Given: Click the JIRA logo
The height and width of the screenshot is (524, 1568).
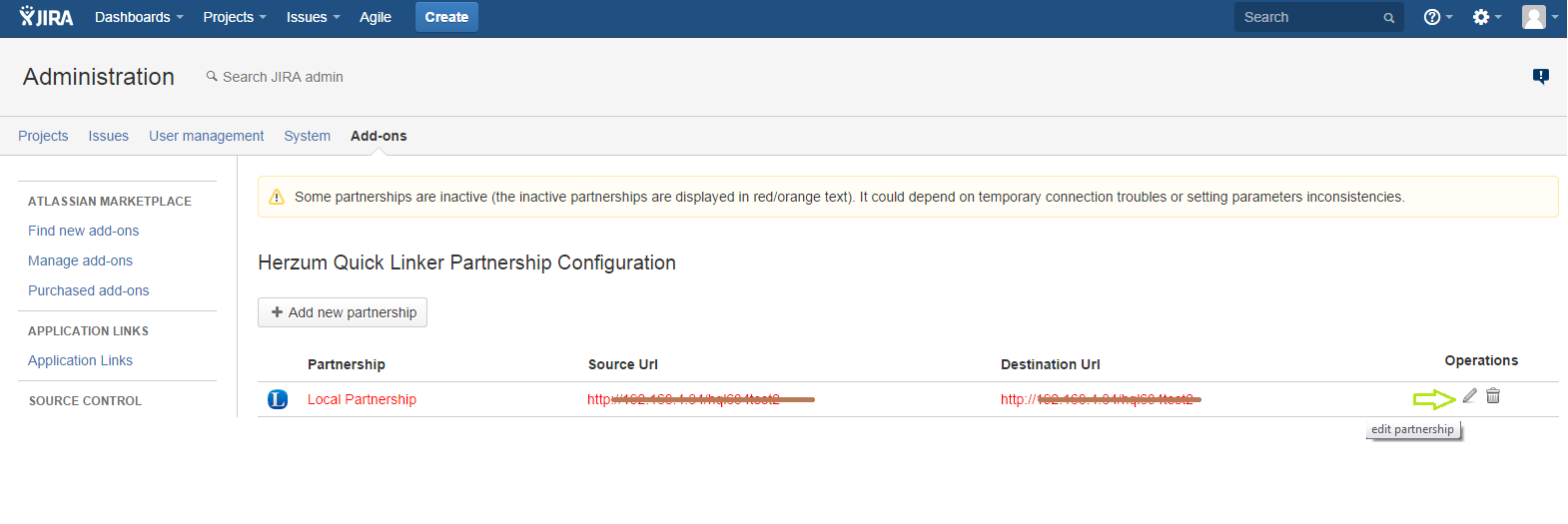Looking at the screenshot, I should click(46, 17).
